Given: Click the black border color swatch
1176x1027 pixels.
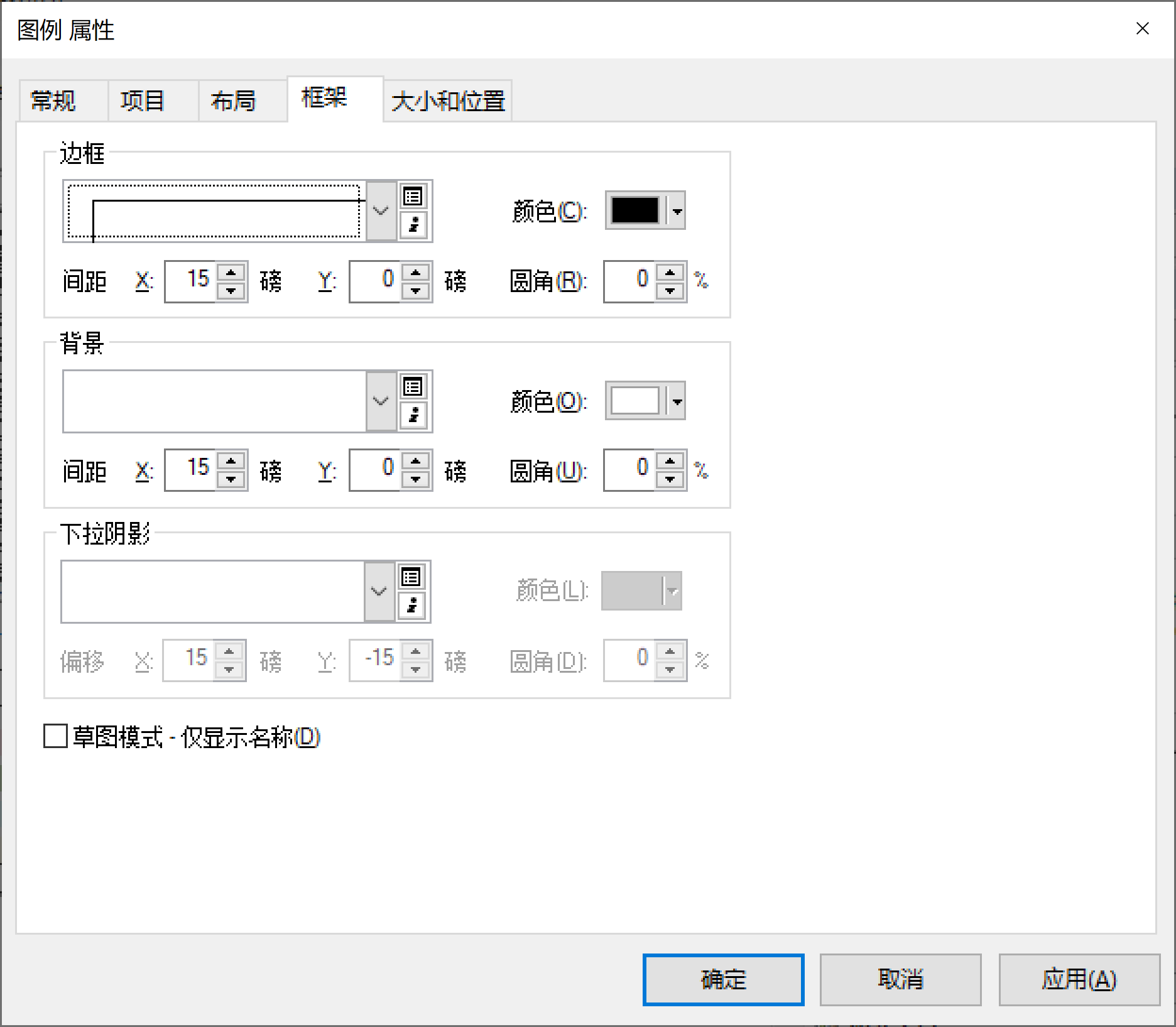Looking at the screenshot, I should [x=635, y=210].
